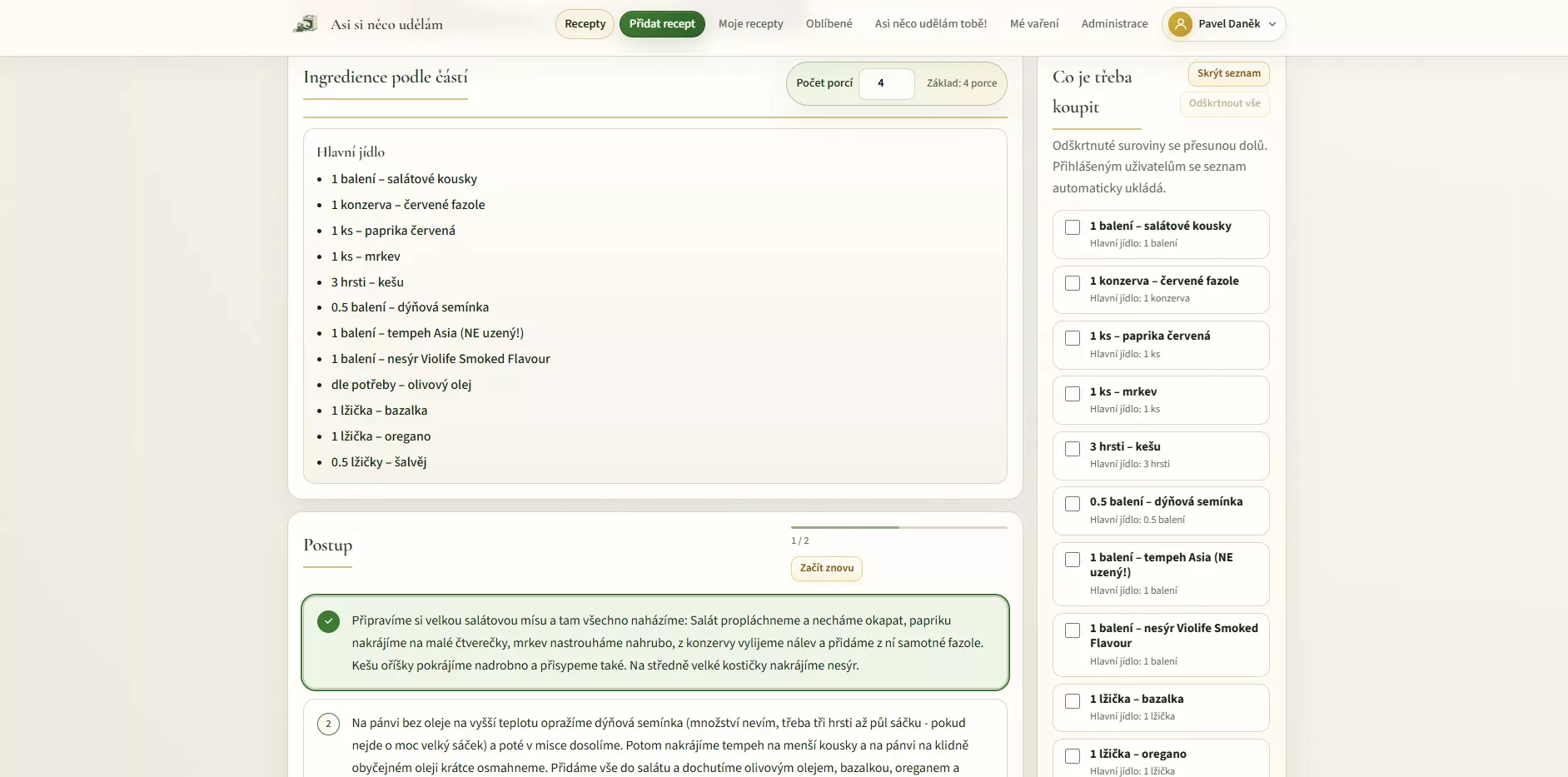Click the user avatar icon
The width and height of the screenshot is (1568, 777).
pos(1180,24)
